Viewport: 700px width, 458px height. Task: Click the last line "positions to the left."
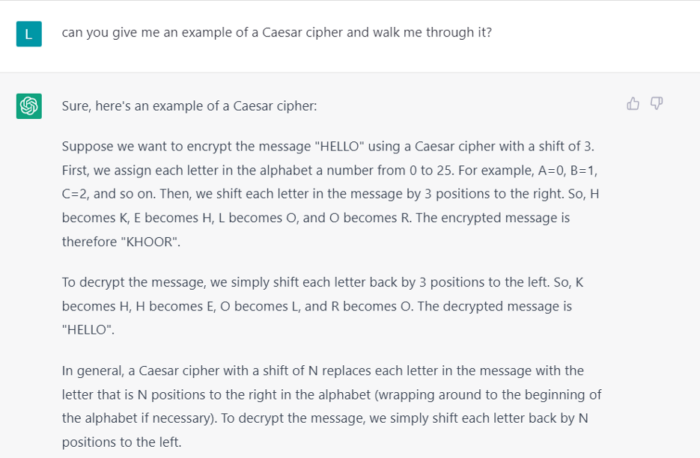tap(128, 439)
